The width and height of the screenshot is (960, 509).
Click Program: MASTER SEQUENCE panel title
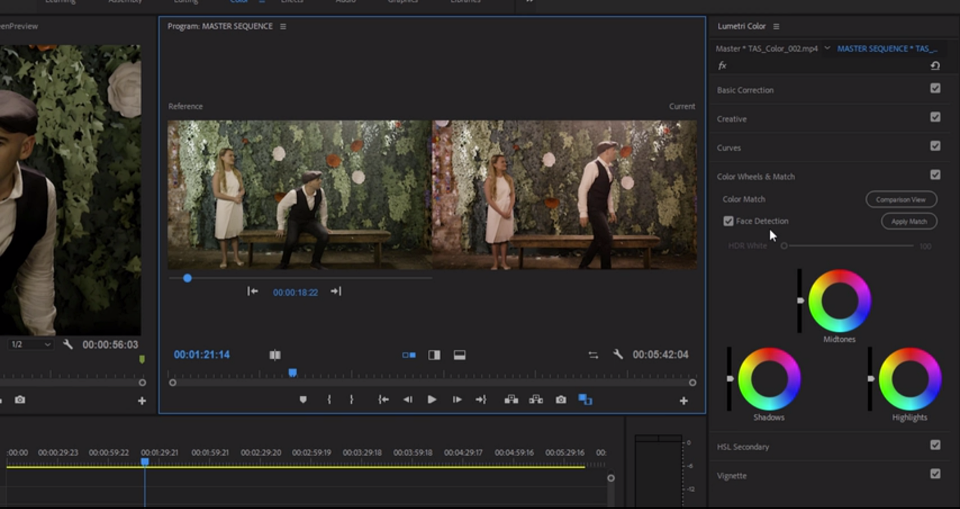coord(220,26)
